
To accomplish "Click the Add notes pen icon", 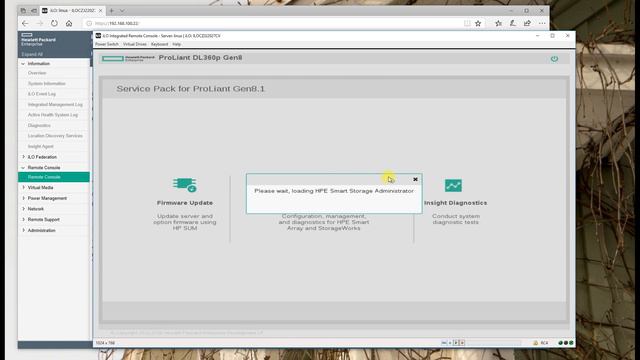I will pyautogui.click(x=513, y=23).
